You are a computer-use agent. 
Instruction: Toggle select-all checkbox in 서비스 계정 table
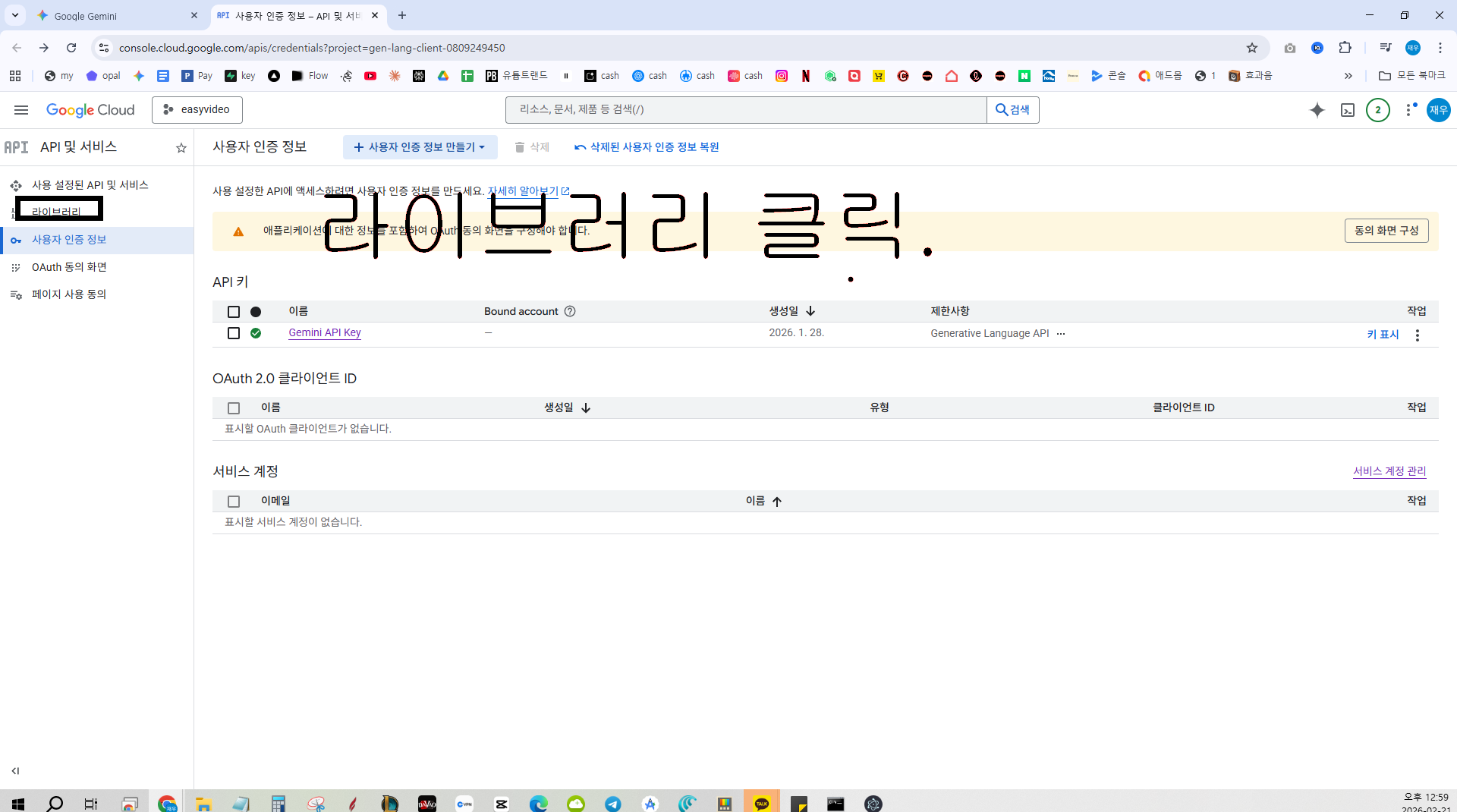(234, 502)
